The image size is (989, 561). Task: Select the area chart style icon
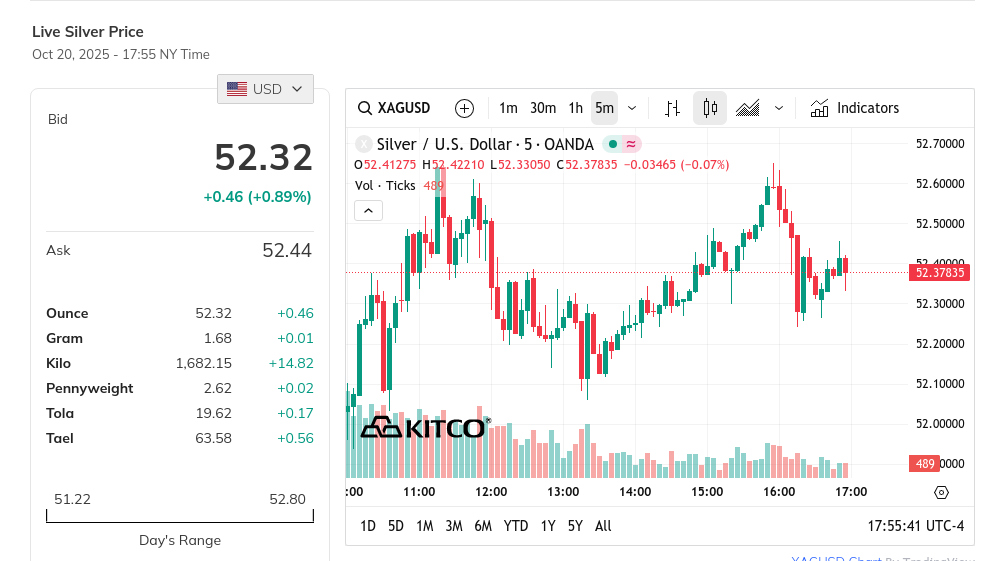747,109
